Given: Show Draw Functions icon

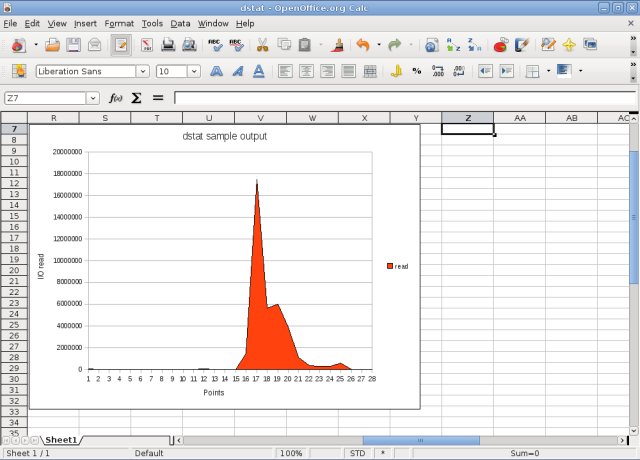Looking at the screenshot, I should click(522, 45).
